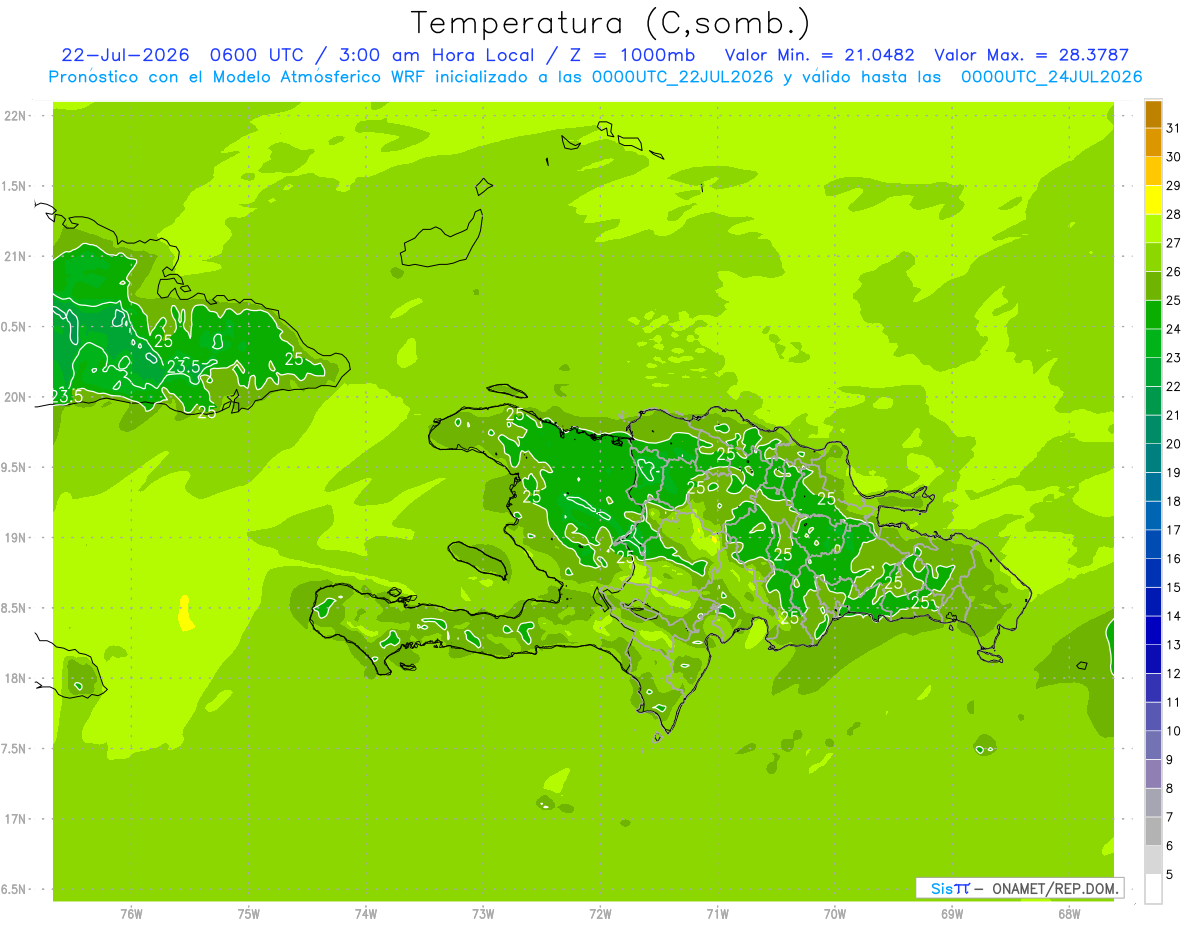Click the '20' colorbar label

point(1174,444)
